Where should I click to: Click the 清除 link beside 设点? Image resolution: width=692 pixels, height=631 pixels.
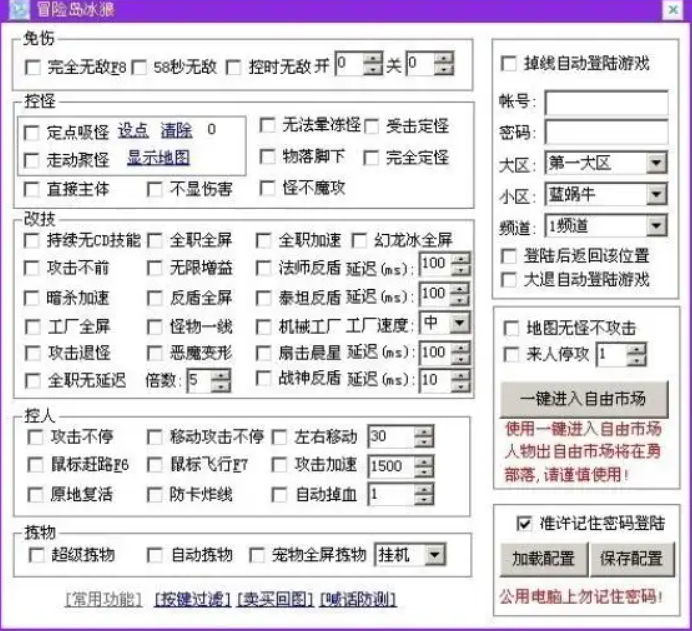176,131
